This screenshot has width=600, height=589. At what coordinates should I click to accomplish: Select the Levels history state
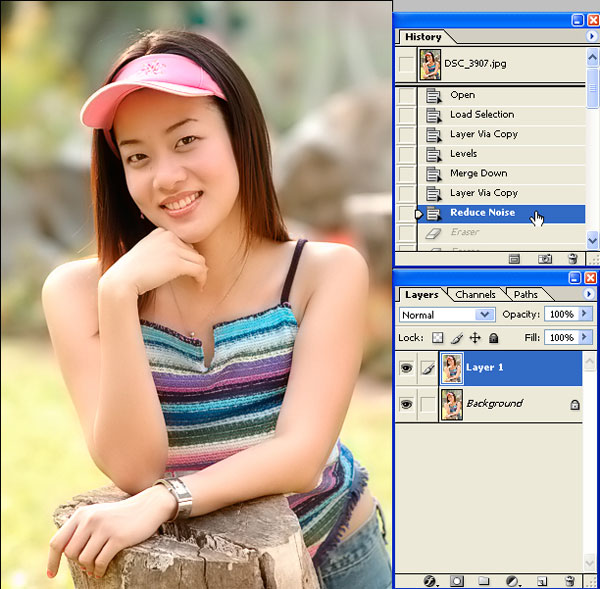(x=501, y=154)
